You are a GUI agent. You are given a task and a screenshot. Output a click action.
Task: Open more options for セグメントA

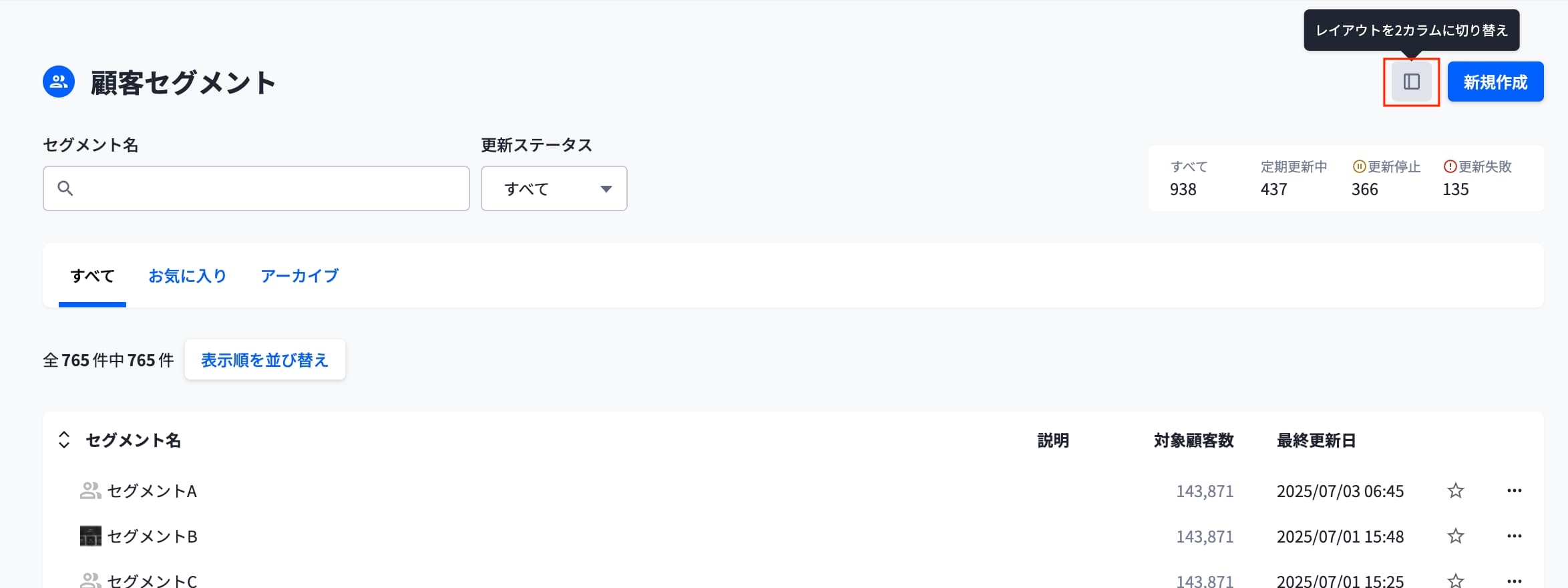(x=1514, y=491)
